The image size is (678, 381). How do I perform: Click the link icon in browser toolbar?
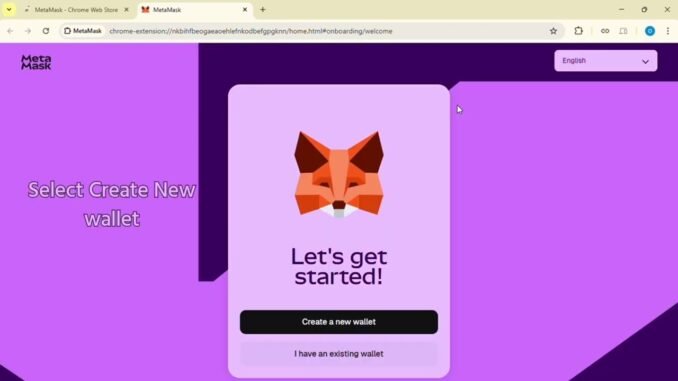(x=605, y=31)
